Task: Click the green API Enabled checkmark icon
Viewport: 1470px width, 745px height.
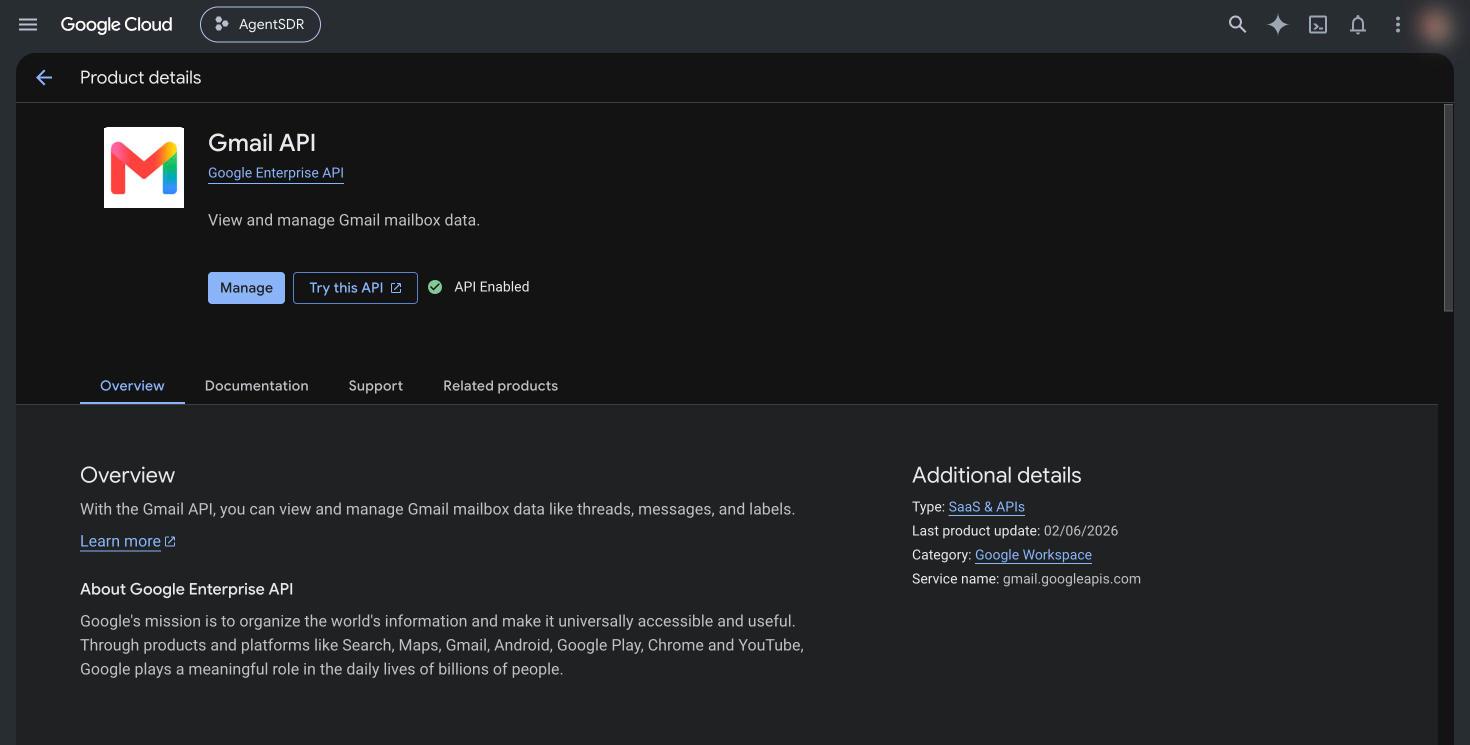Action: point(435,287)
